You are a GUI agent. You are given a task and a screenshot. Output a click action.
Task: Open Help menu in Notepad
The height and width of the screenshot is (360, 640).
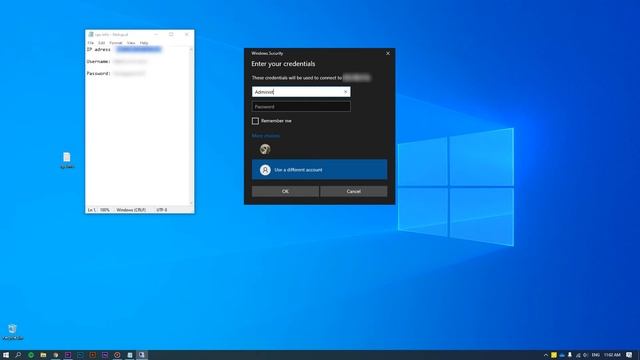[x=144, y=43]
